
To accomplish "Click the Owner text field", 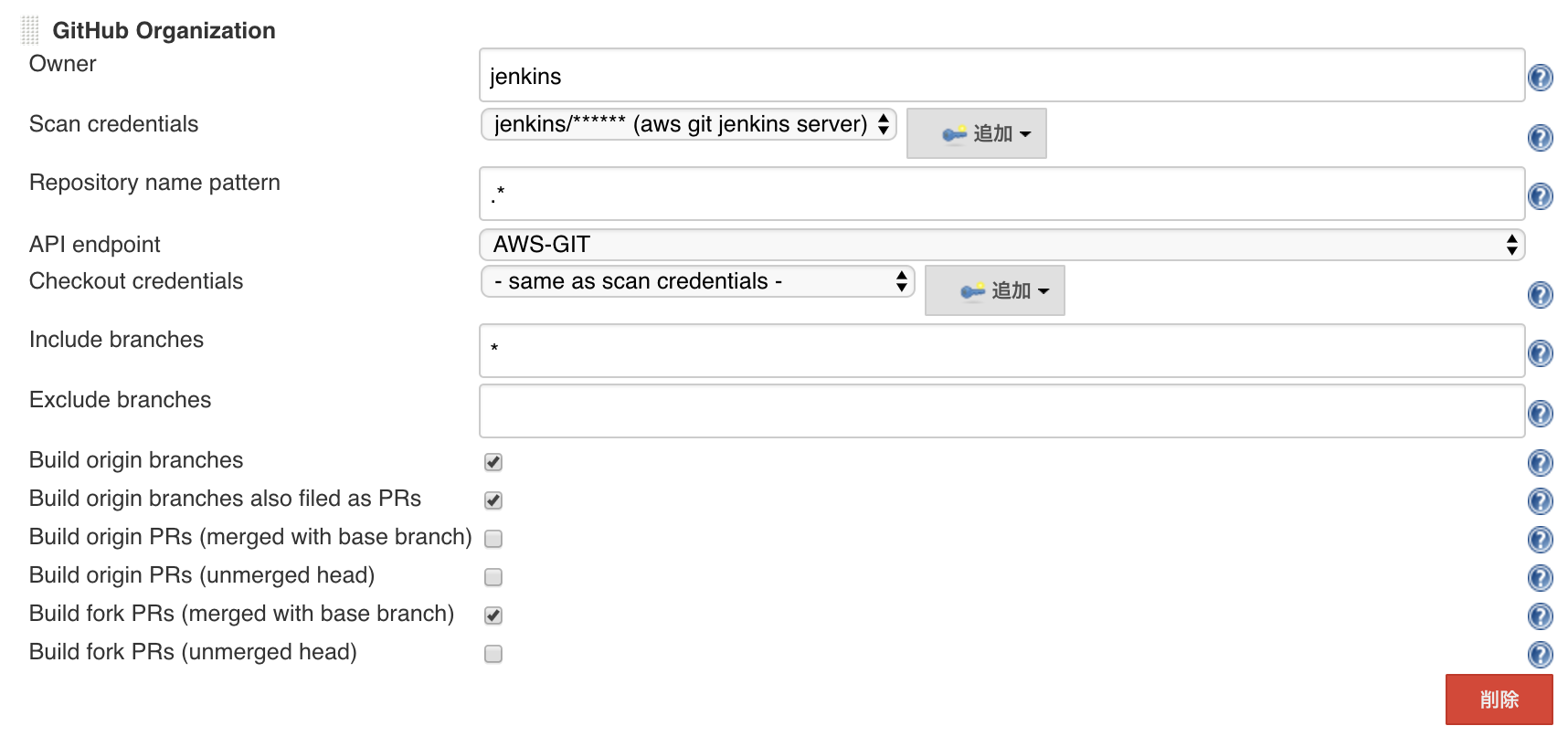I will coord(1001,76).
